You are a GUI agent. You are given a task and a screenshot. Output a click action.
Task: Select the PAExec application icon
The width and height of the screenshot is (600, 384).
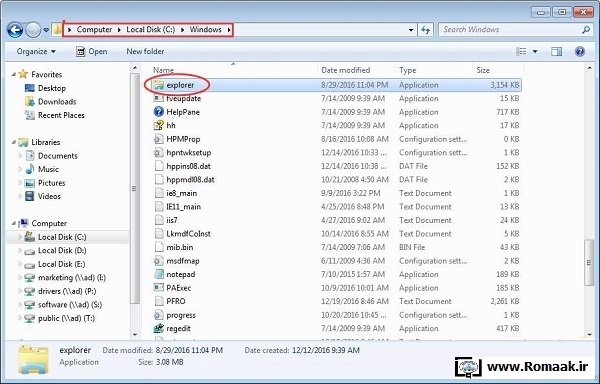(x=159, y=288)
